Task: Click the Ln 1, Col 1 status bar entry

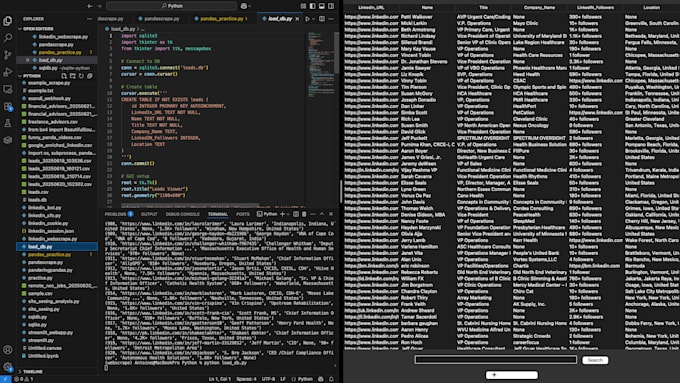Action: (220, 379)
